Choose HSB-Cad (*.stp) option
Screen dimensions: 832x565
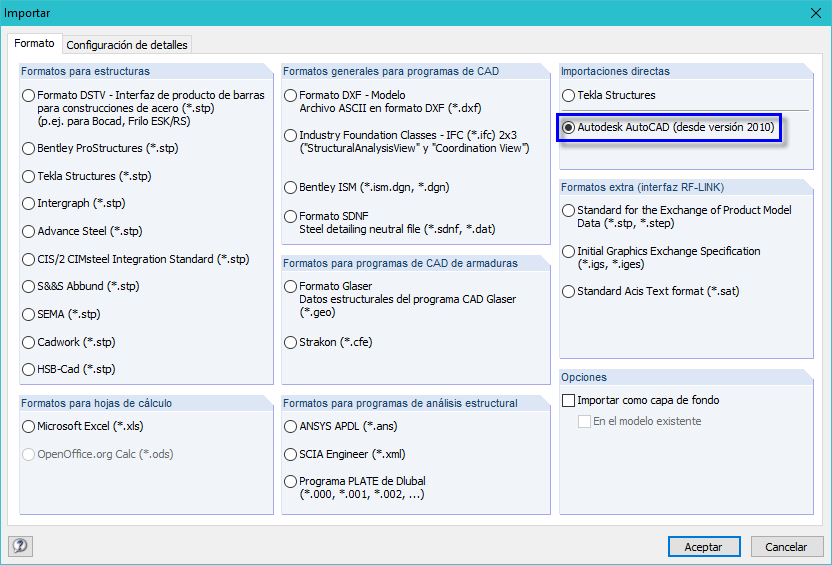[x=29, y=369]
